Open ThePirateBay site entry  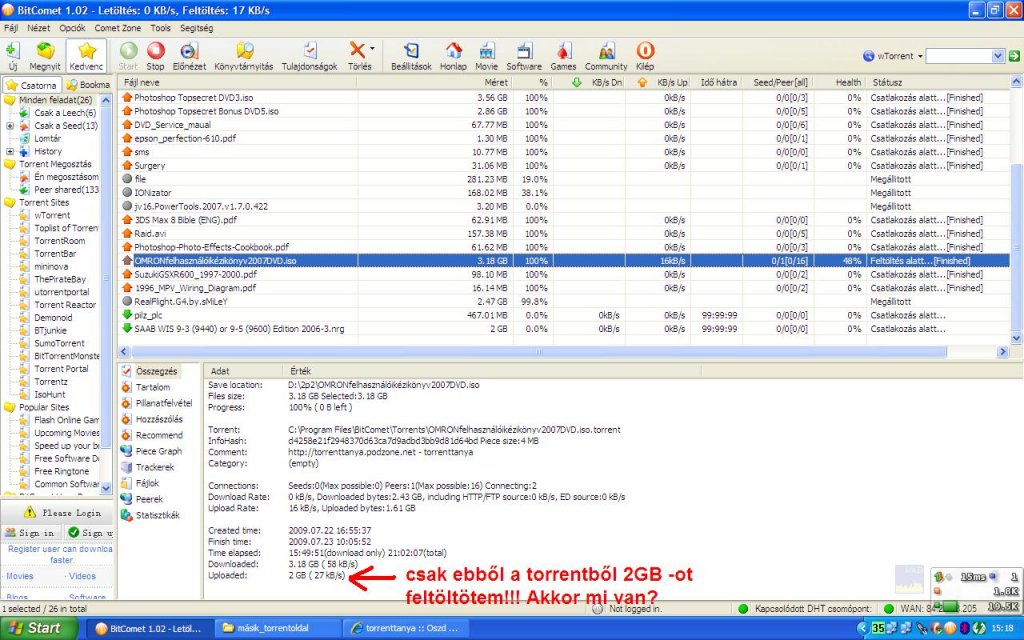tap(60, 279)
